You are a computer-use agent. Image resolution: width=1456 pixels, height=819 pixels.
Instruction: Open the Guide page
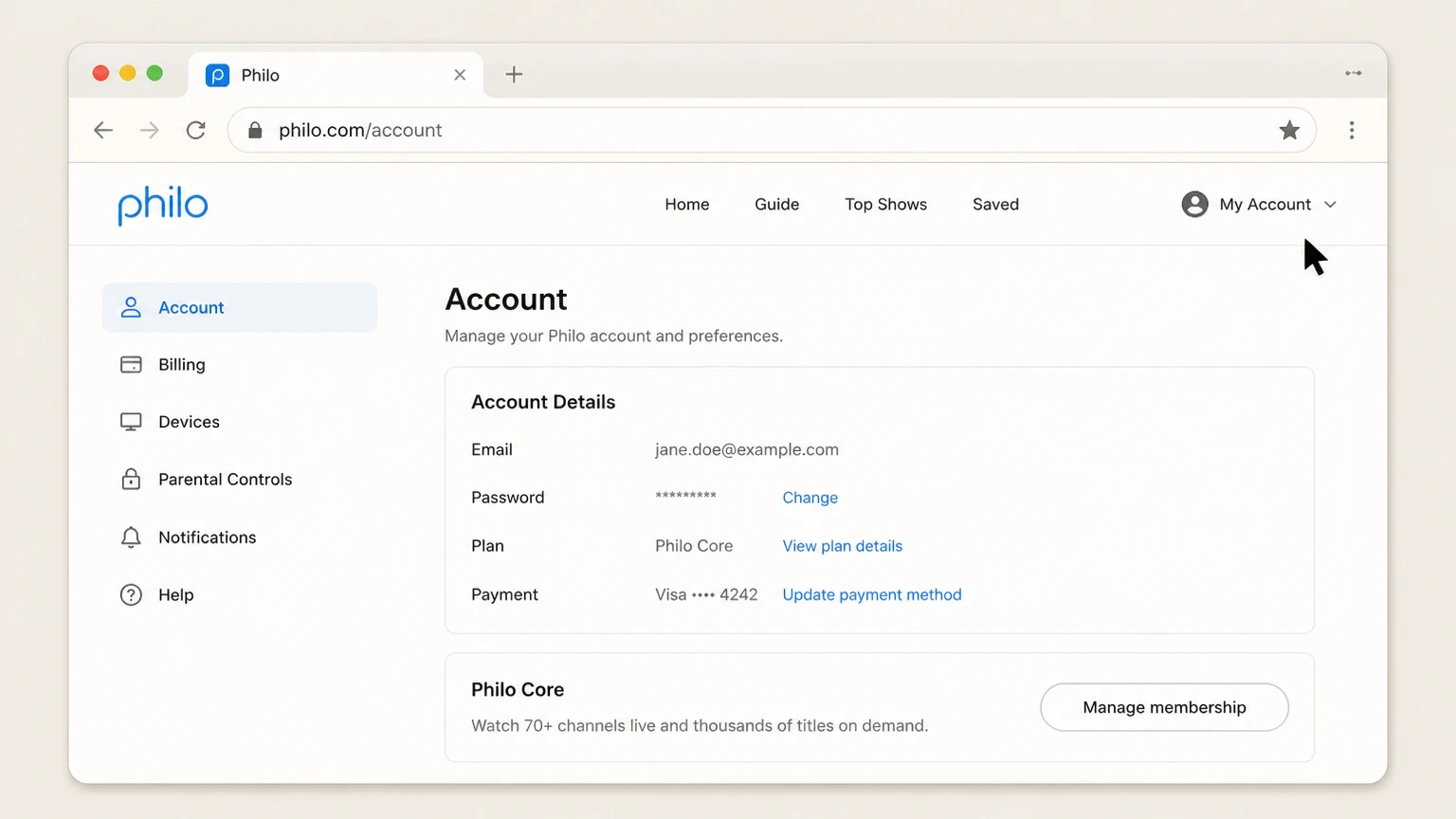click(777, 205)
